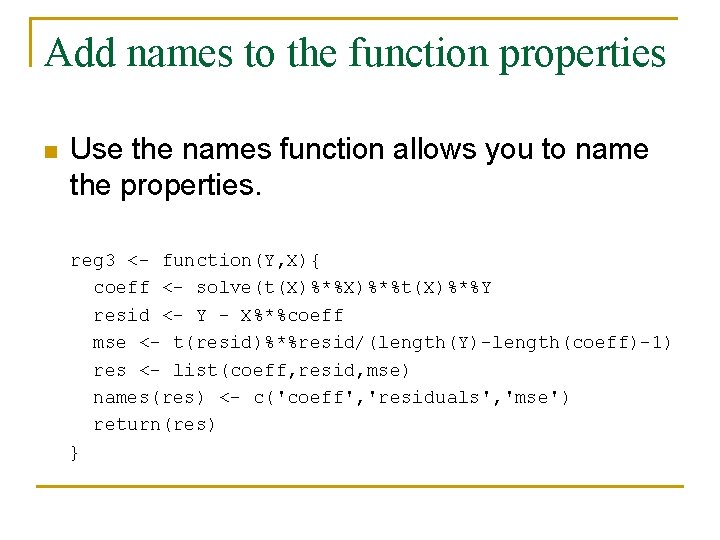This screenshot has width=720, height=540.
Task: Click the closing brace of the function
Action: pos(74,453)
